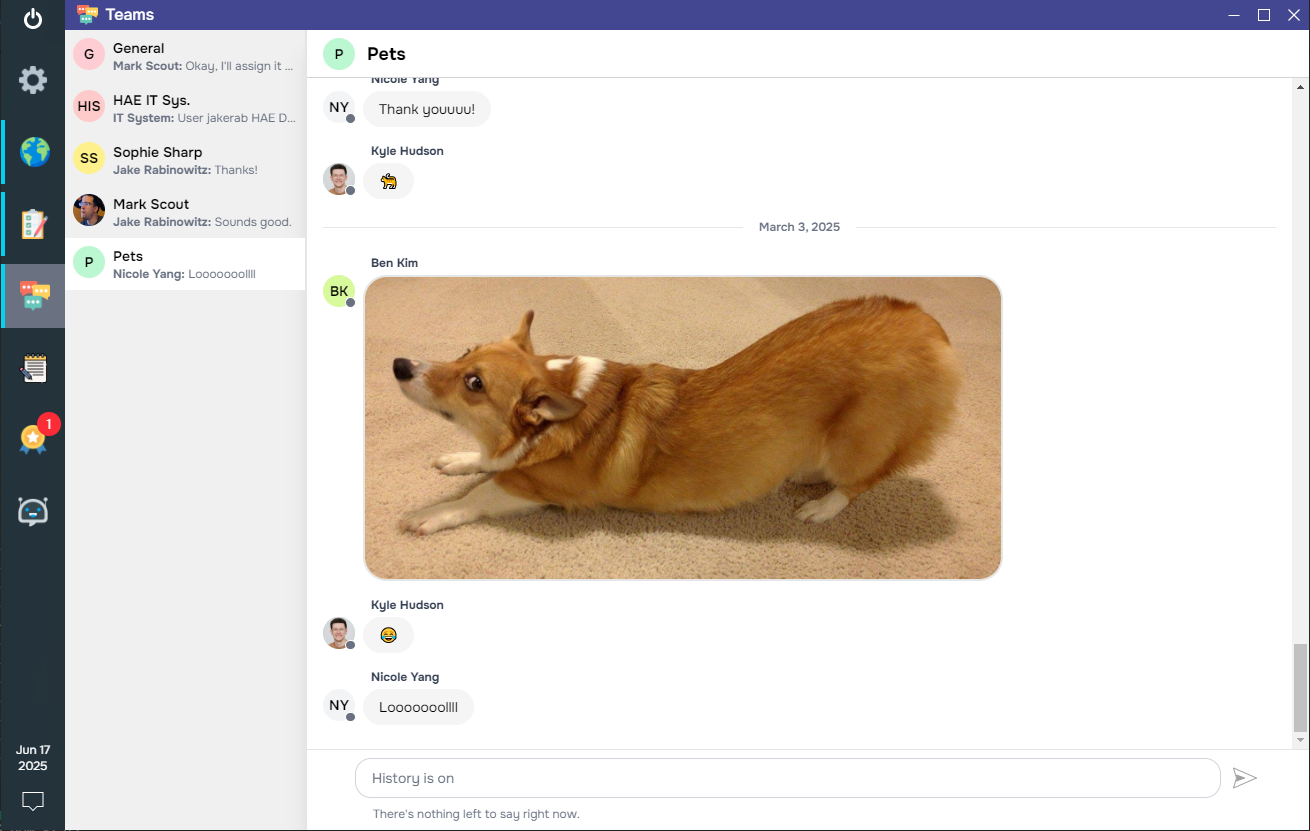Click the "Ben Kim" sender name
1310x831 pixels.
(x=394, y=263)
